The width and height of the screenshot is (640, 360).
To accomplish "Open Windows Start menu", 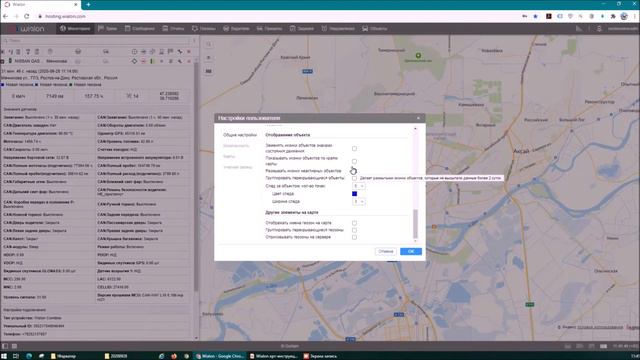I will [5, 356].
